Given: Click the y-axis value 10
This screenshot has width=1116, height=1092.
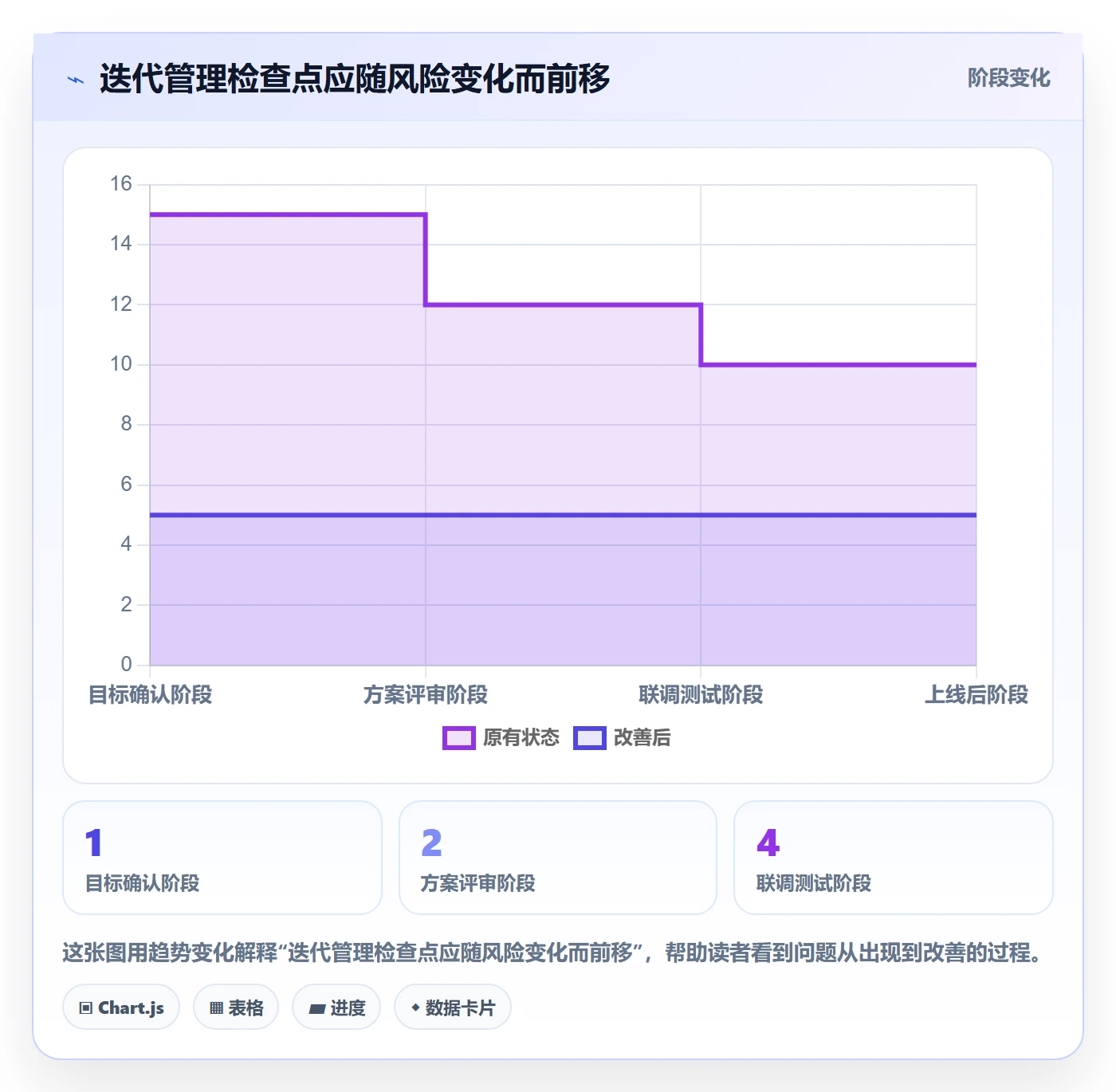Looking at the screenshot, I should click(121, 364).
